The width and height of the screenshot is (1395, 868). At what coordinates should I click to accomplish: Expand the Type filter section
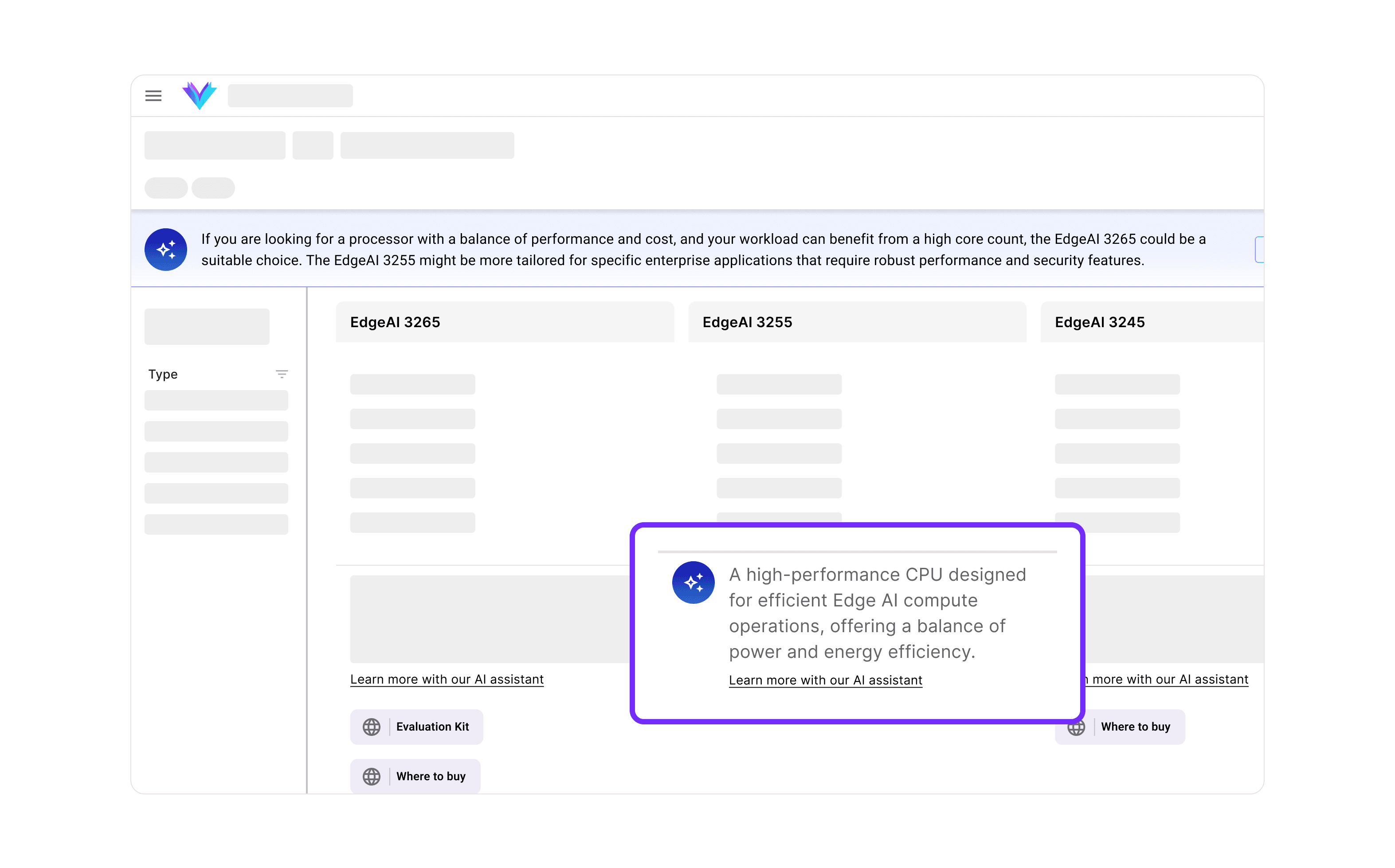pos(163,374)
